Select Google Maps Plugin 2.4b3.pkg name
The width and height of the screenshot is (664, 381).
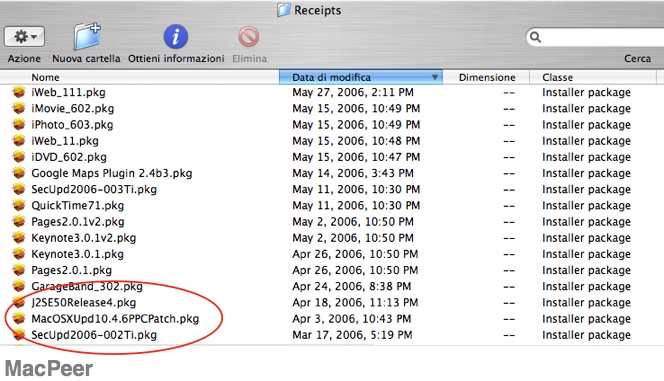(x=112, y=173)
